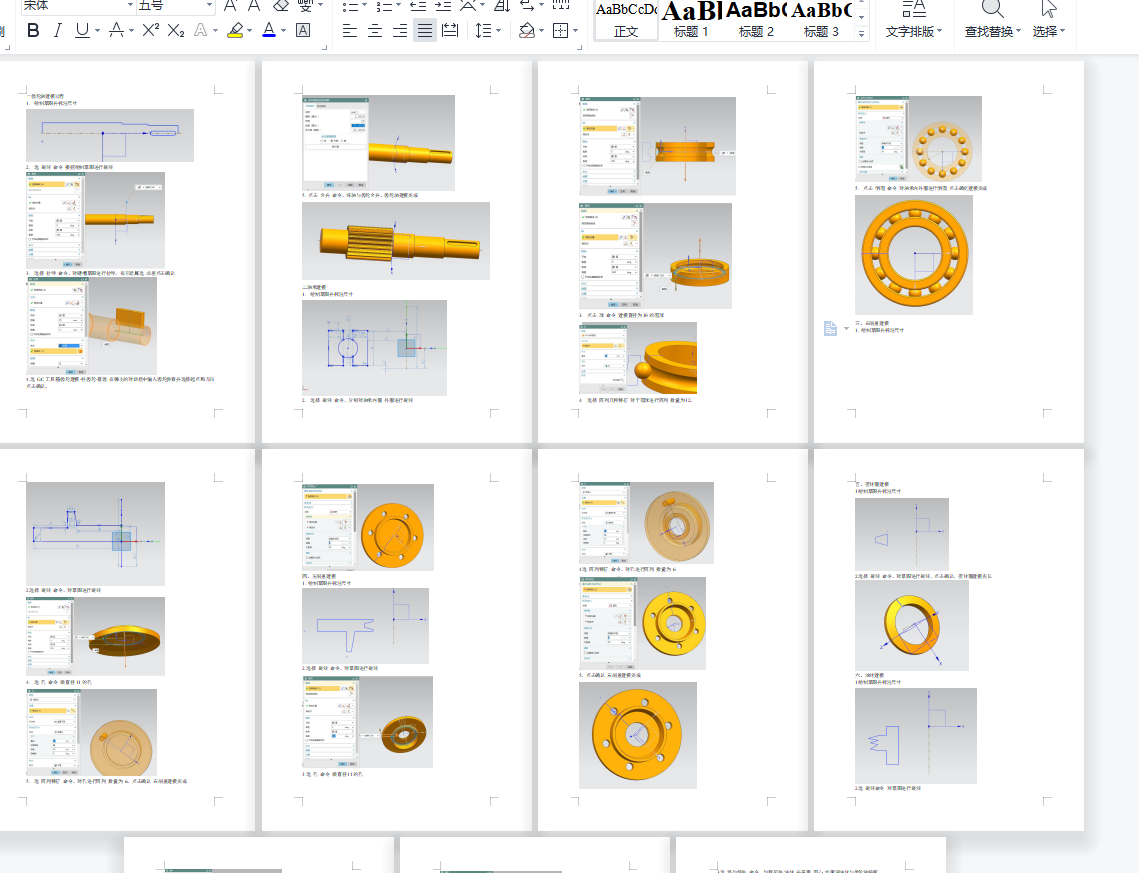Click floating paragraph layout icon beside page four
This screenshot has width=1139, height=873.
coord(830,329)
